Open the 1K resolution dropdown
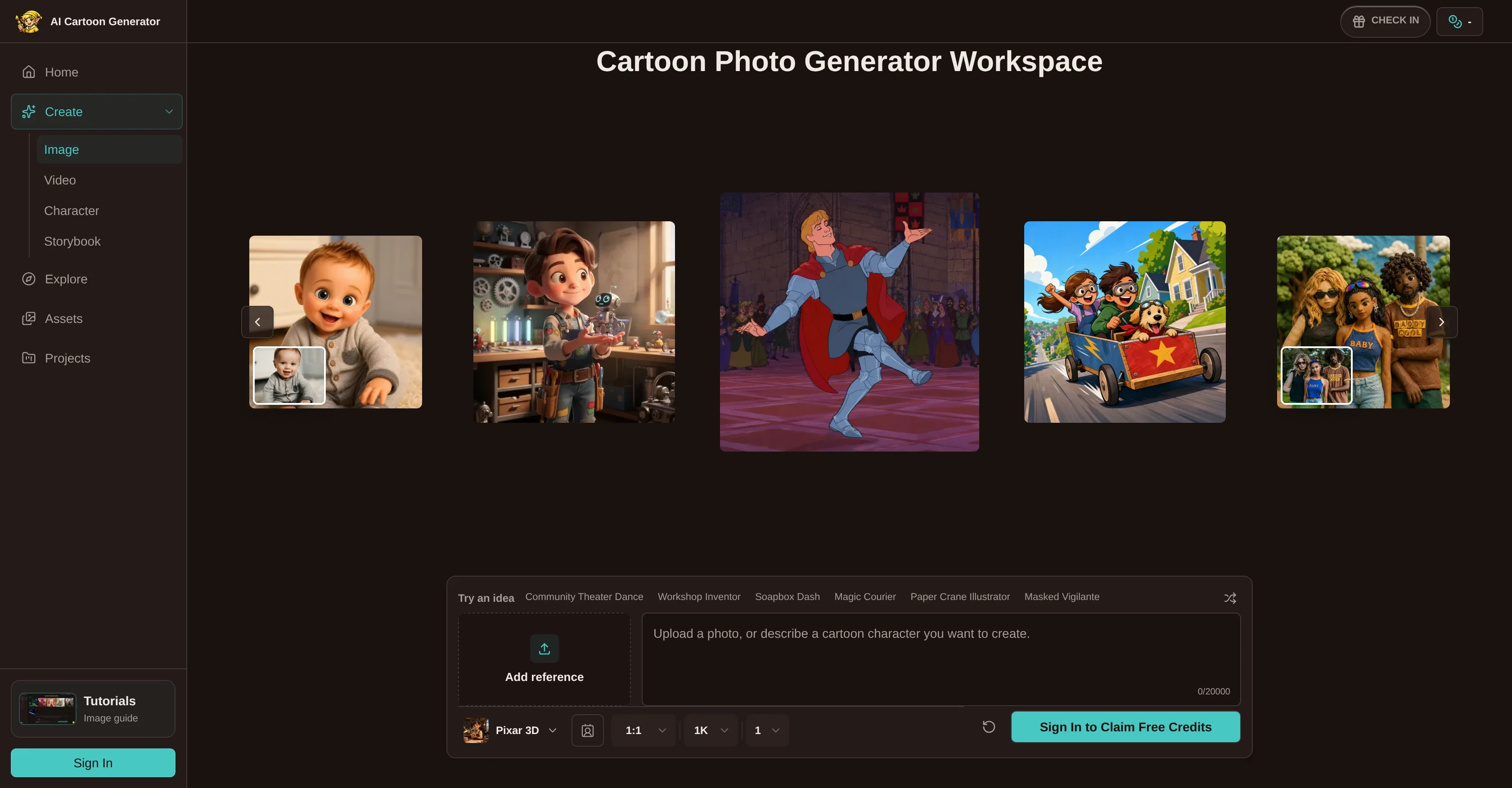The height and width of the screenshot is (788, 1512). (711, 730)
